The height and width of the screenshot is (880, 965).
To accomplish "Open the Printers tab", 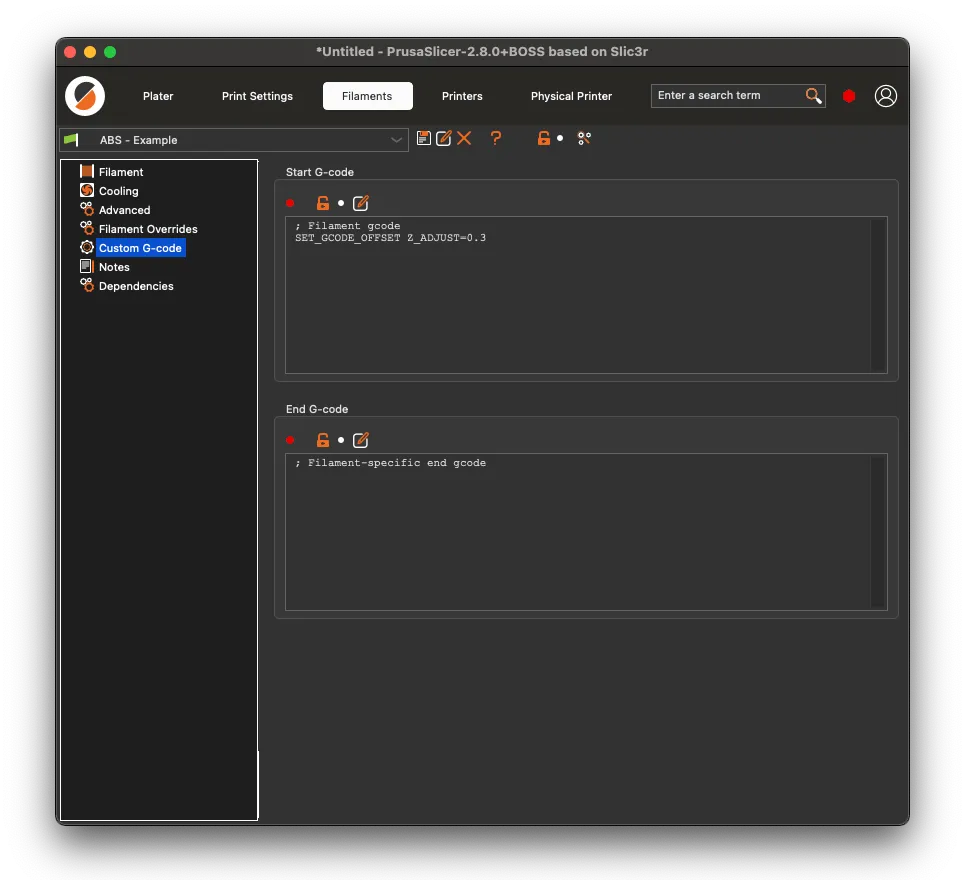I will [462, 96].
